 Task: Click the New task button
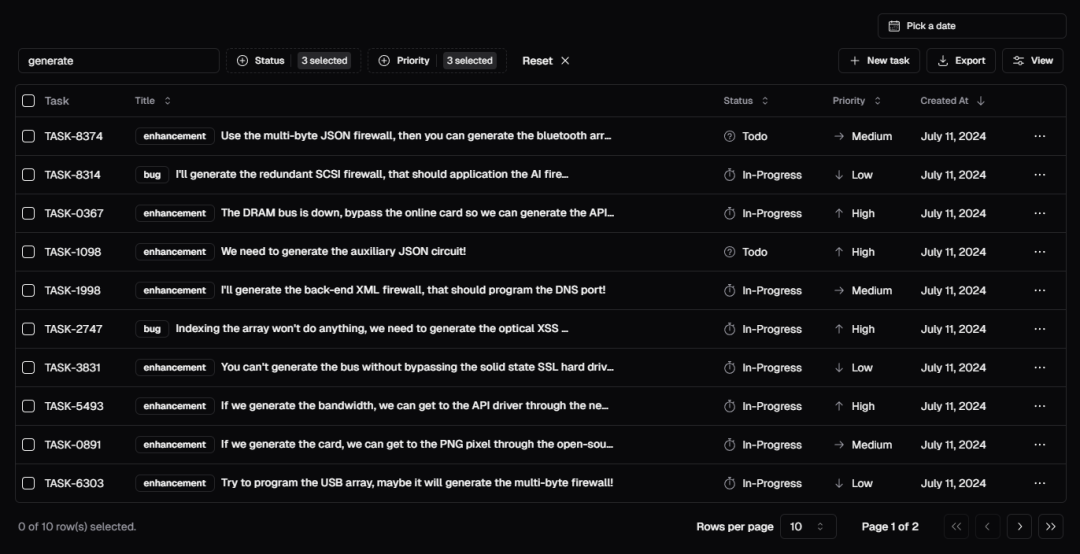(879, 61)
